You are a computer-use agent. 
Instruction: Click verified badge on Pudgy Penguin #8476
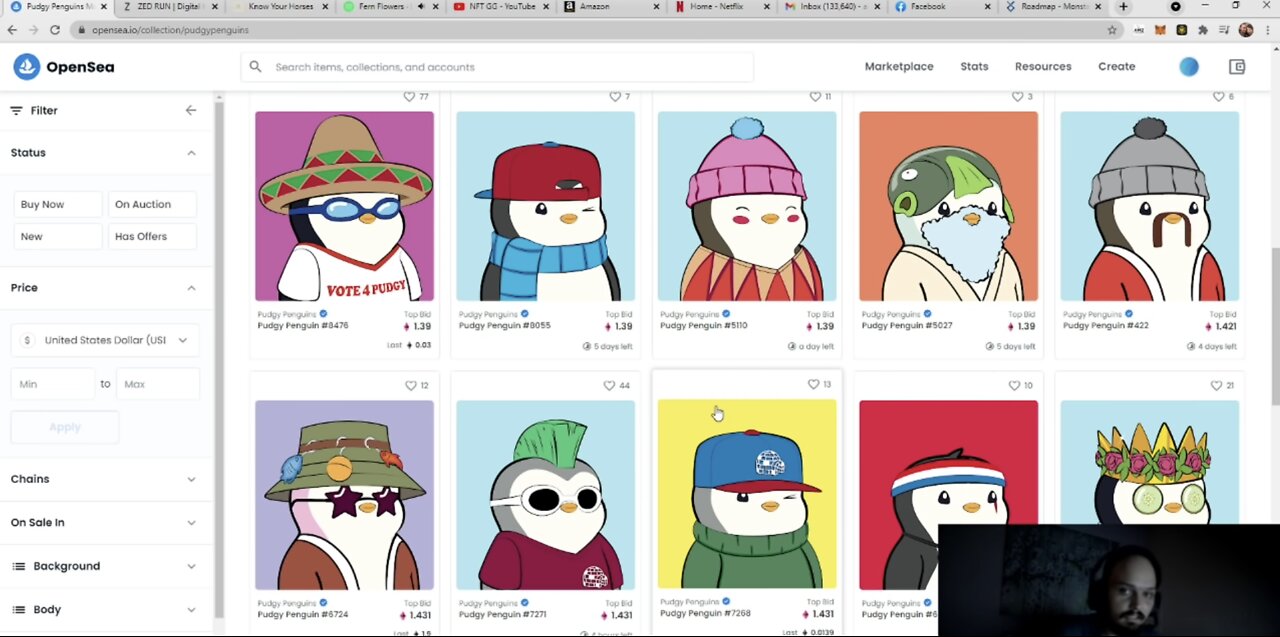click(322, 314)
